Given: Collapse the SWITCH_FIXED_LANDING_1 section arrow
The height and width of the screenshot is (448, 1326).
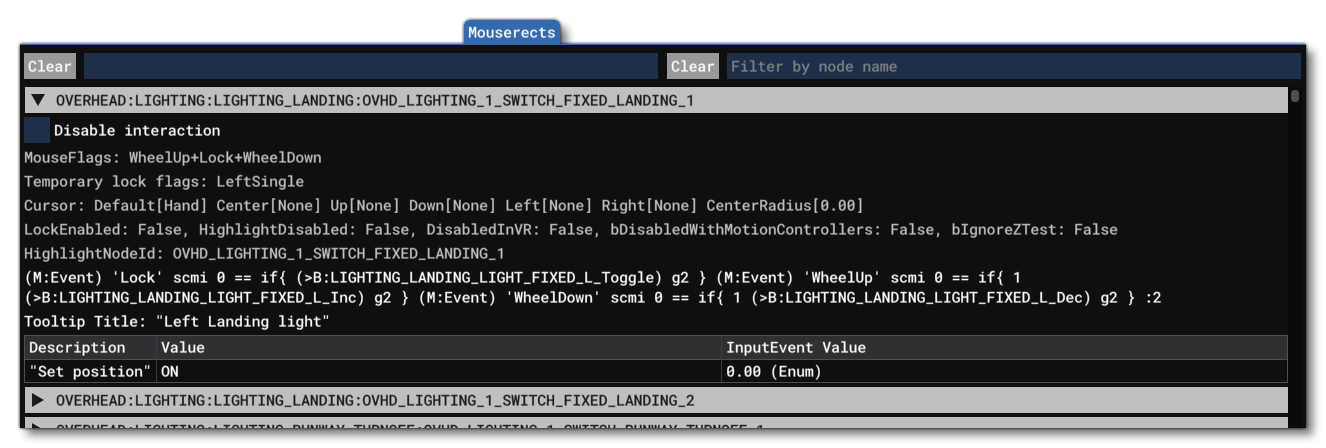Looking at the screenshot, I should pyautogui.click(x=39, y=101).
